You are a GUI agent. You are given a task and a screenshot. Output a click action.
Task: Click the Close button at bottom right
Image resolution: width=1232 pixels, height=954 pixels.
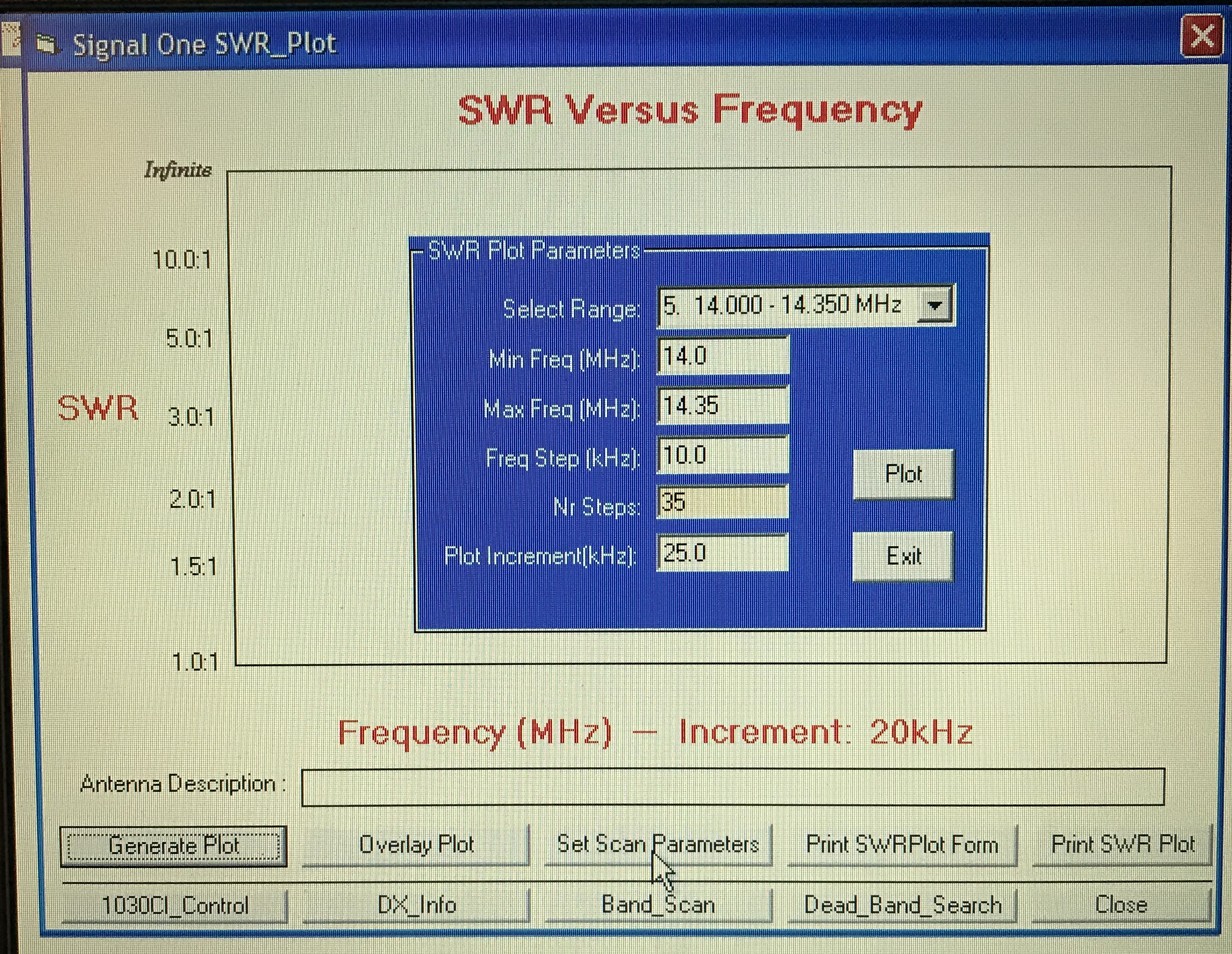tap(1121, 904)
